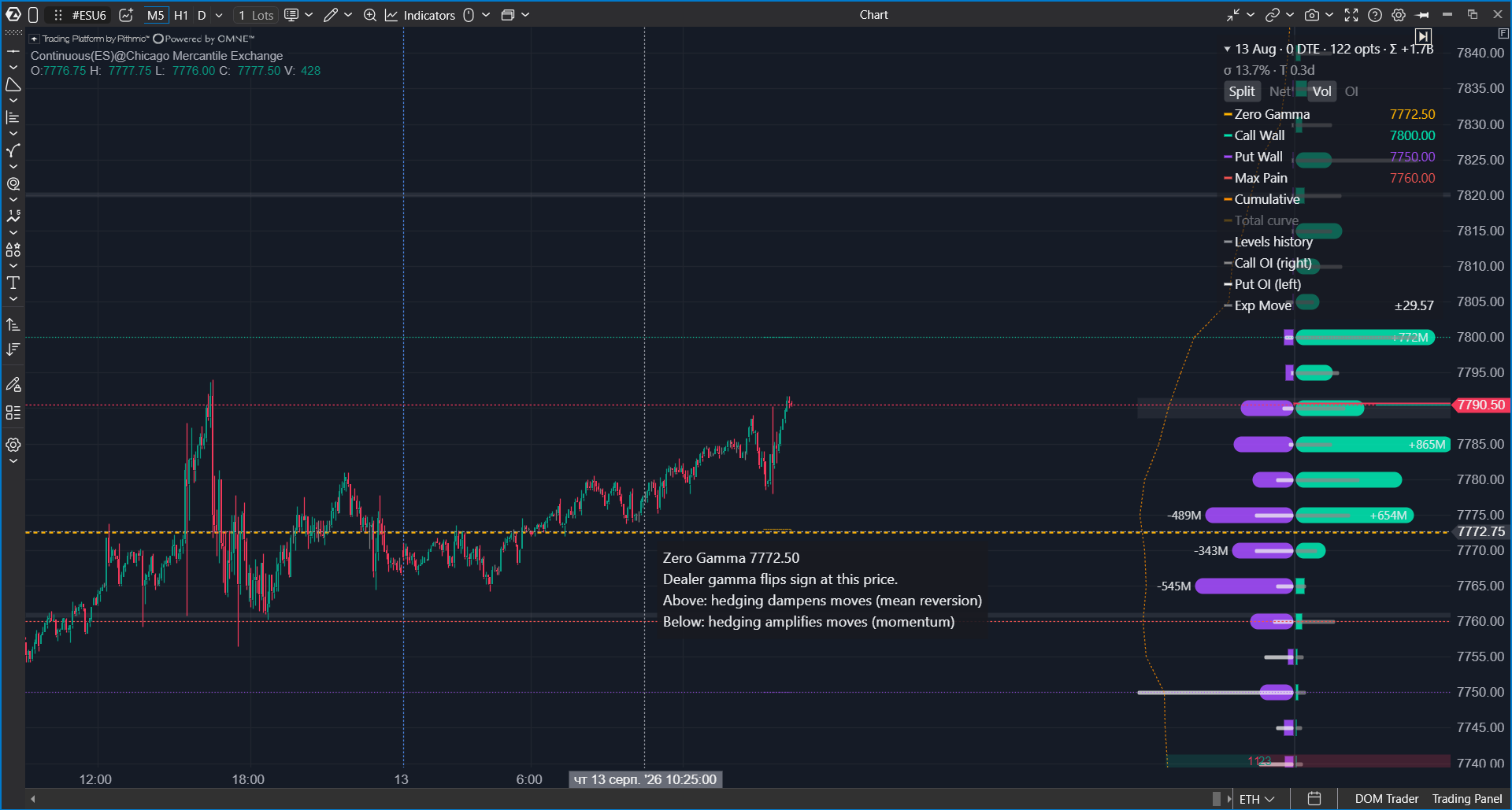Toggle the Exp Move entry

coord(1329,305)
